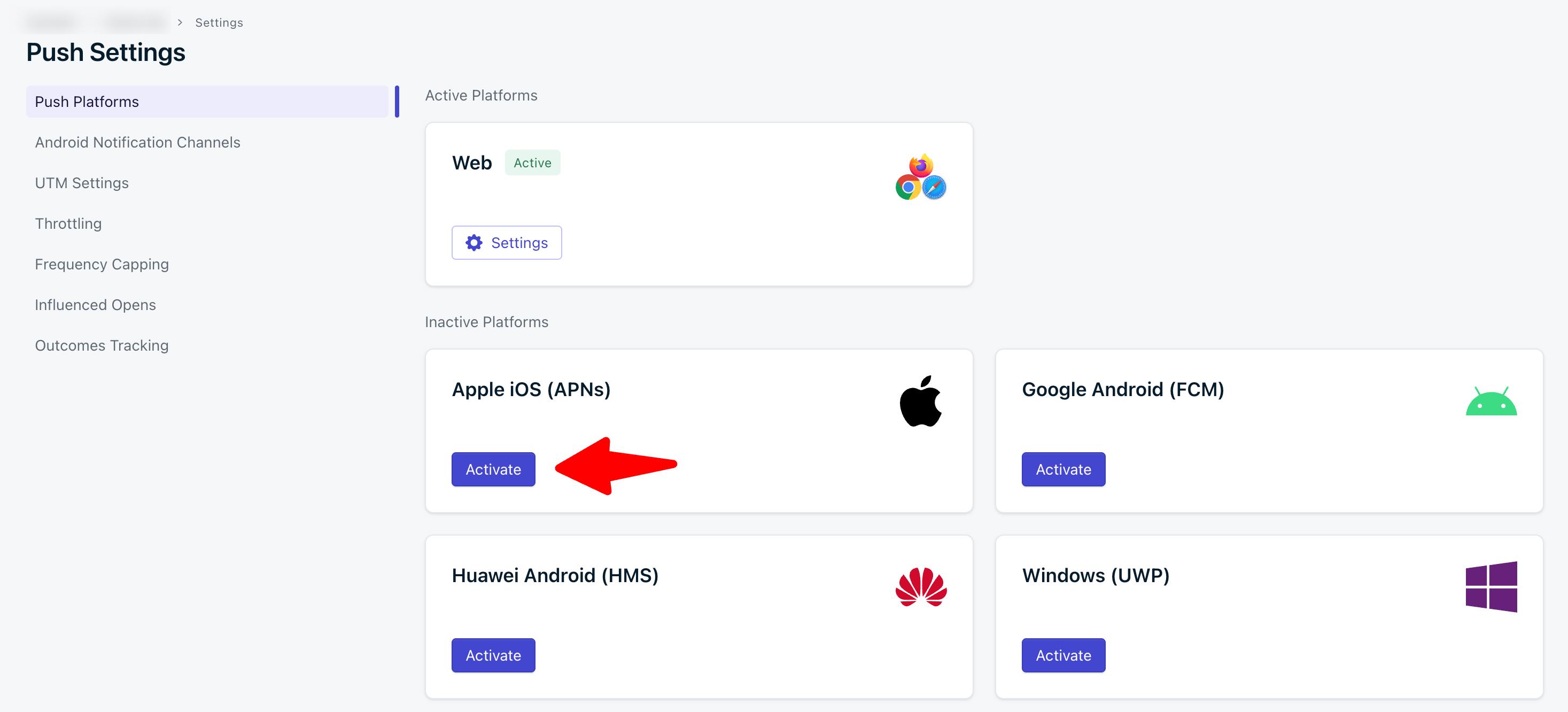Click the gear icon in Web Settings

tap(473, 243)
